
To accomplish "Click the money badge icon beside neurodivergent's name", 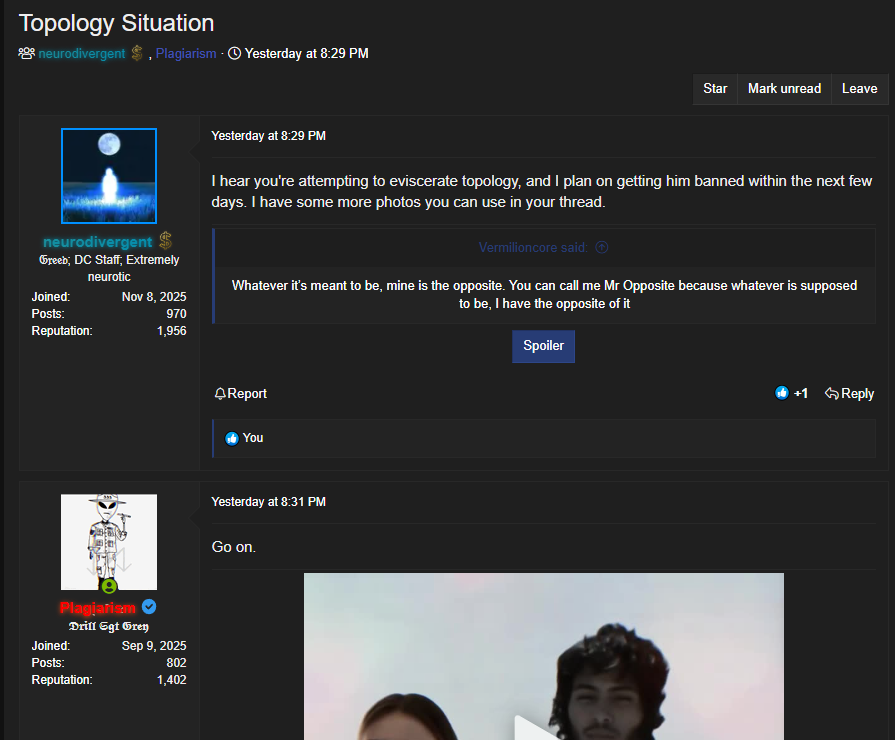I will point(164,241).
